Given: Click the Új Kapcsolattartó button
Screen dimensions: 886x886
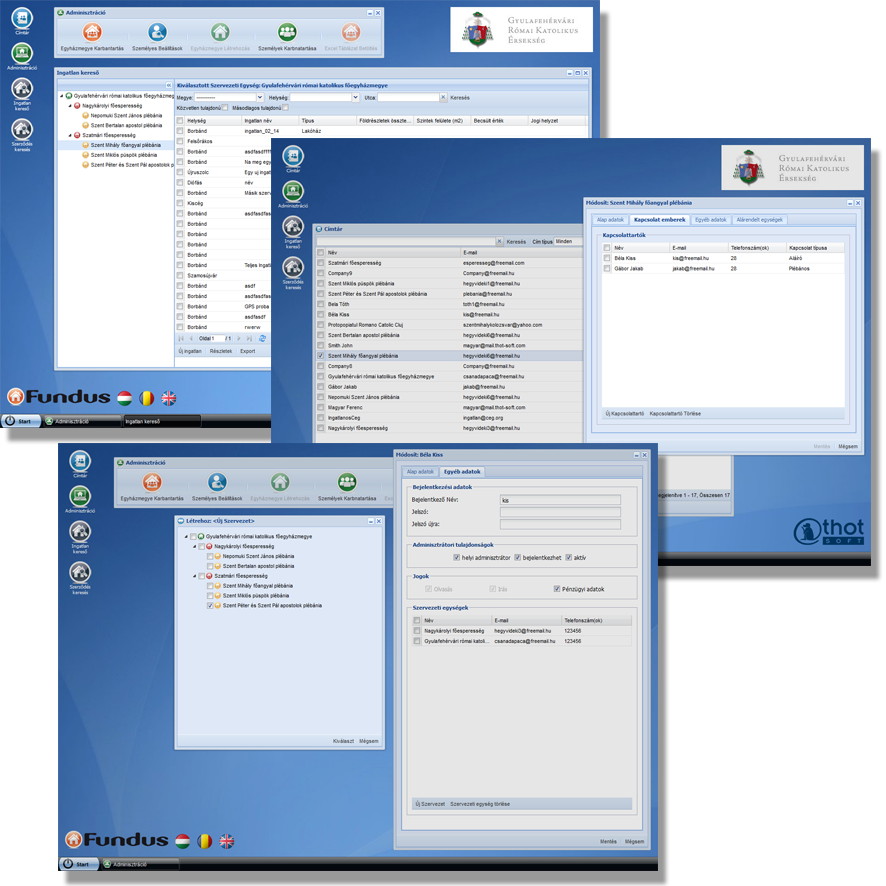Looking at the screenshot, I should (625, 412).
